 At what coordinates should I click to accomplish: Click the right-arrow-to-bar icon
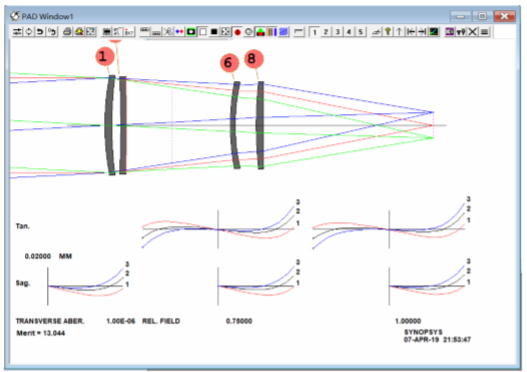[422, 32]
